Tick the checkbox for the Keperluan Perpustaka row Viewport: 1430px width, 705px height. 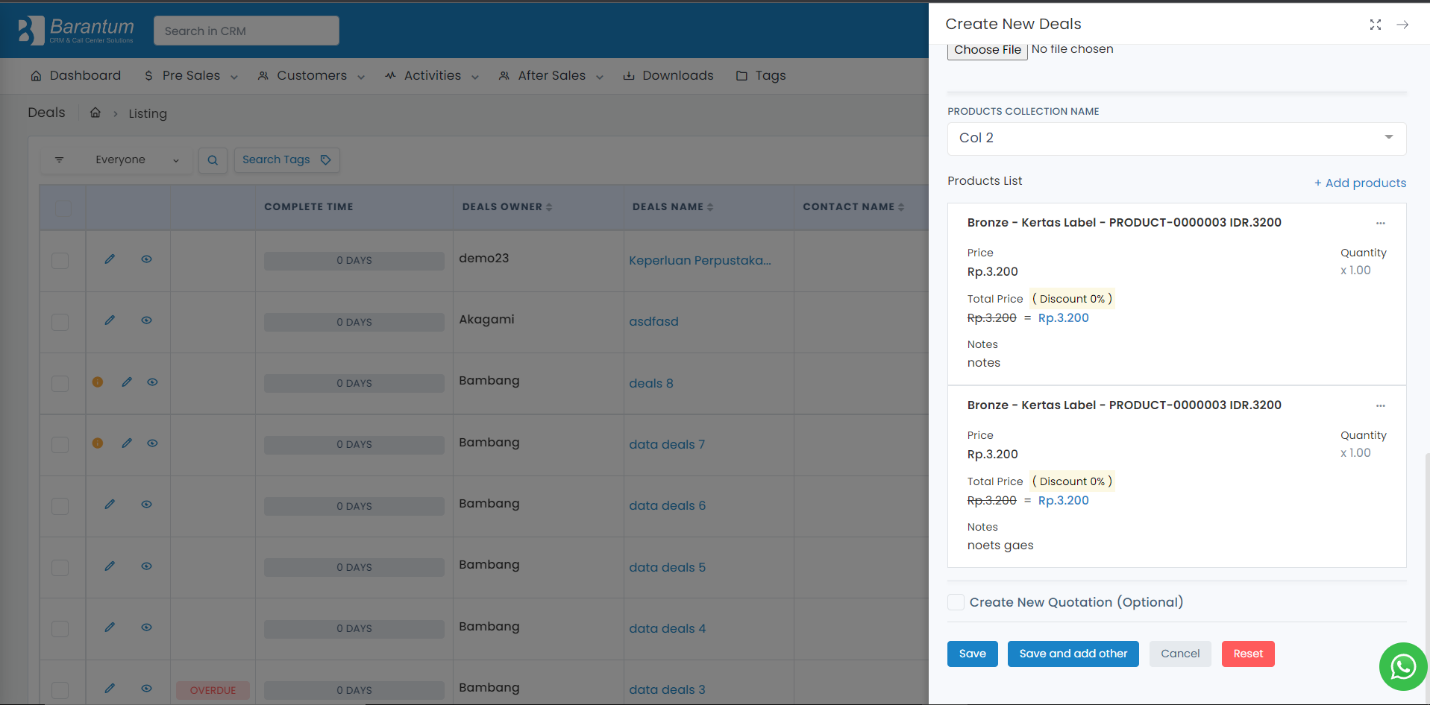(x=60, y=260)
